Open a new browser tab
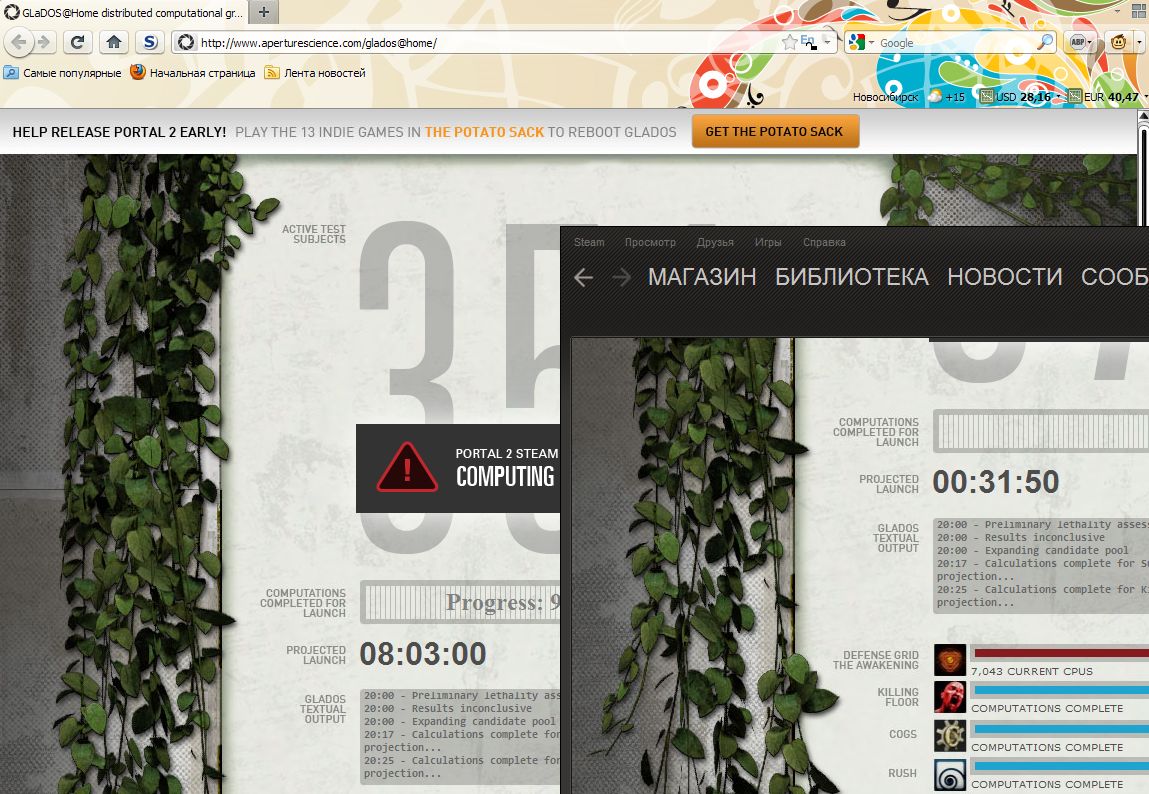 (264, 12)
